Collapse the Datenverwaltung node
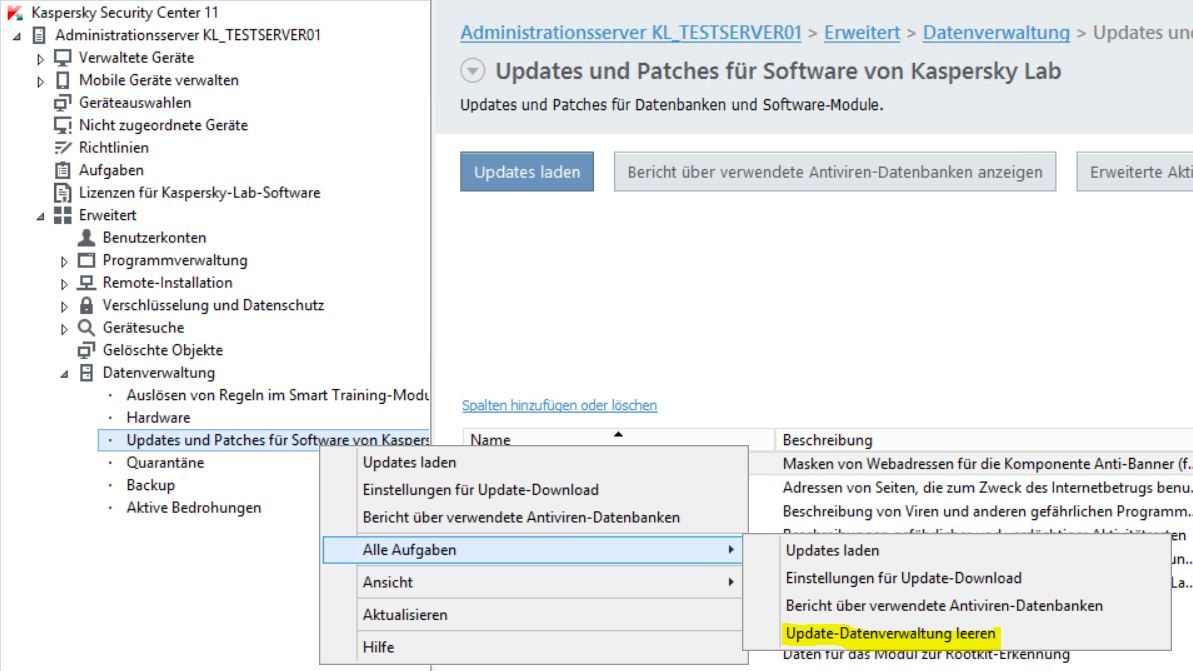Screen dimensions: 1193x671 65,374
